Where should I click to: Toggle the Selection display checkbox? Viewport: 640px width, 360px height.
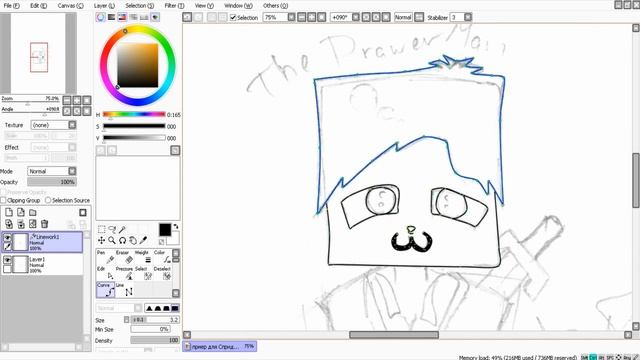pos(233,18)
